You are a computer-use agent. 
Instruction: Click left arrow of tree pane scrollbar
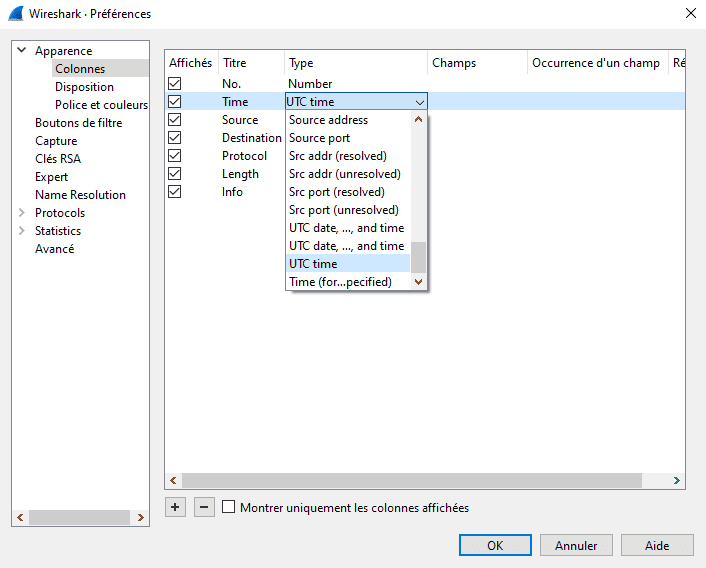tap(20, 517)
